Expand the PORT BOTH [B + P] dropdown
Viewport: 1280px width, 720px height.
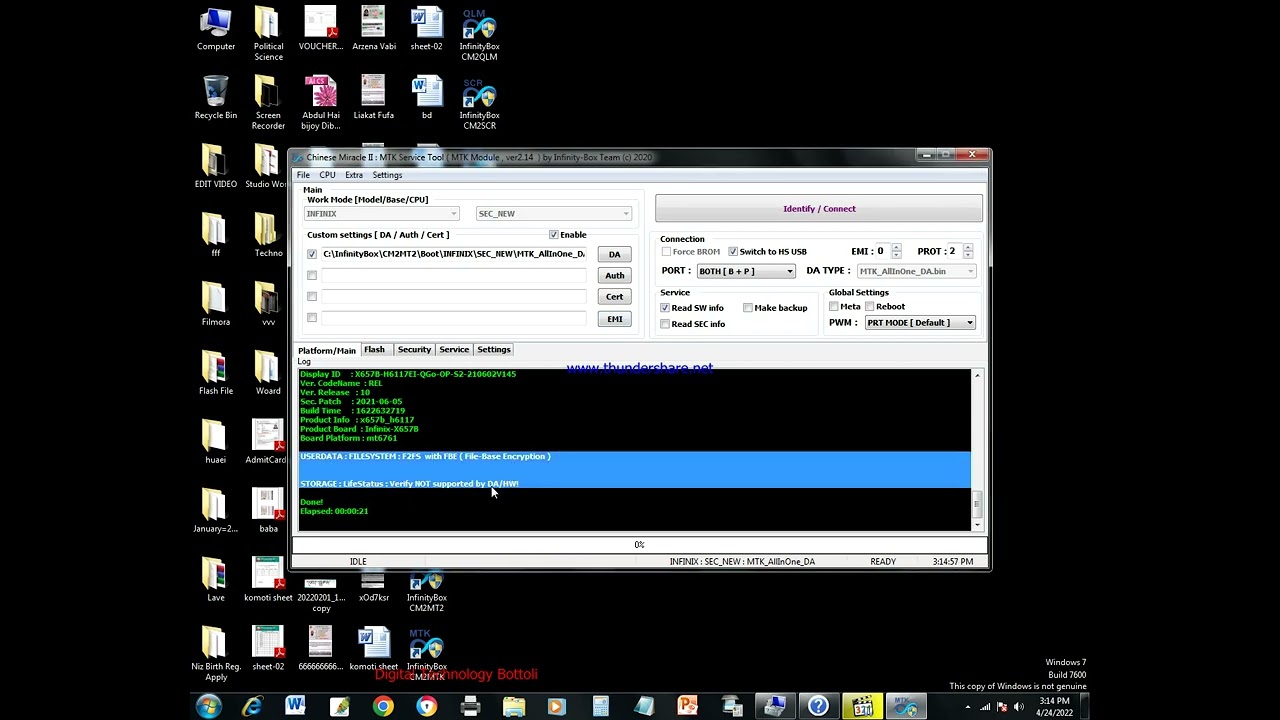(746, 271)
